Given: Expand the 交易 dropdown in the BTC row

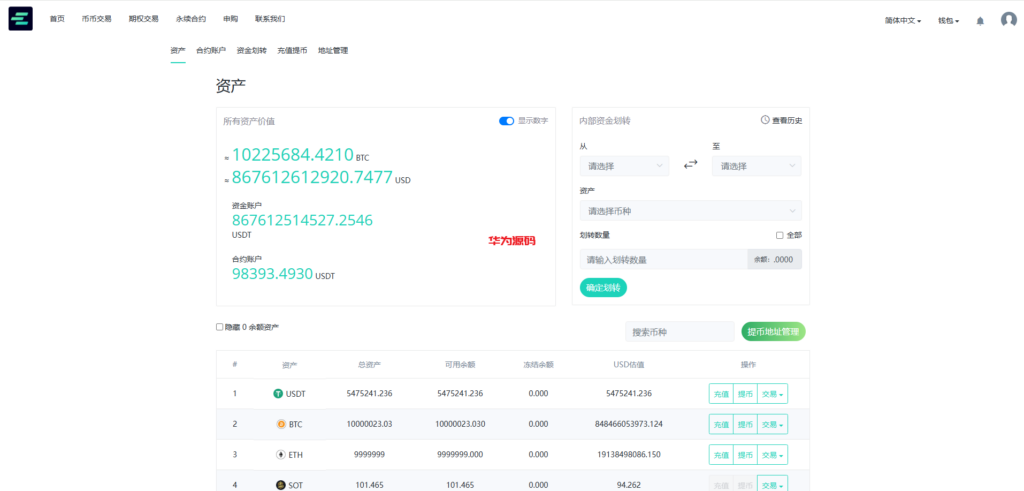Looking at the screenshot, I should pos(773,424).
